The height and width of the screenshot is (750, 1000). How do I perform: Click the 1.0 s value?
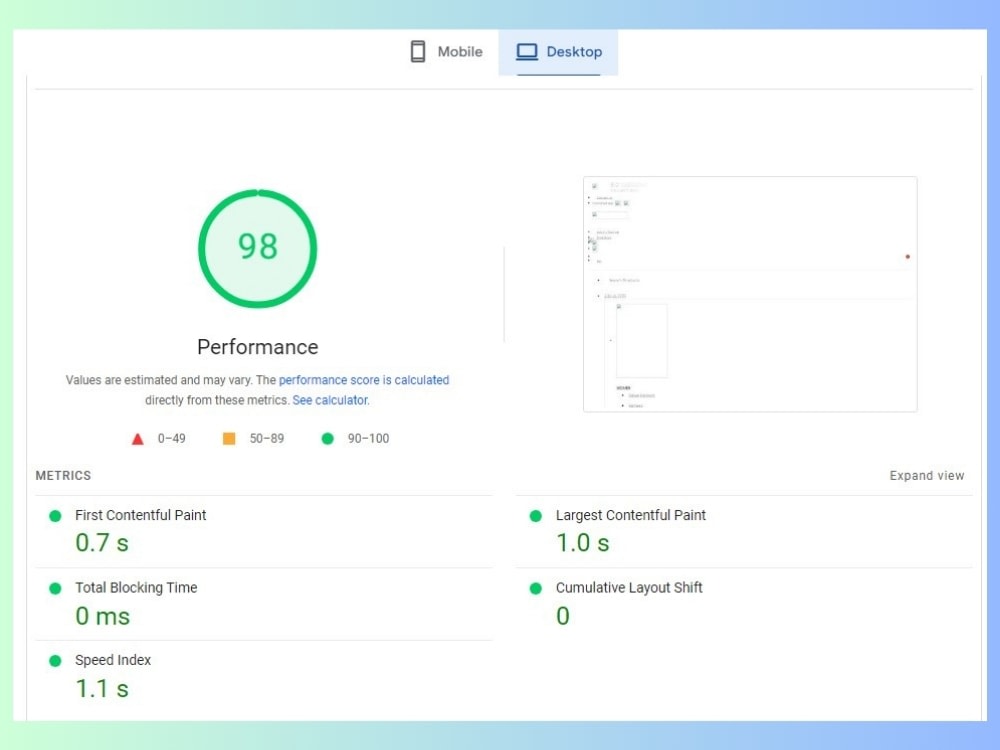click(x=583, y=543)
